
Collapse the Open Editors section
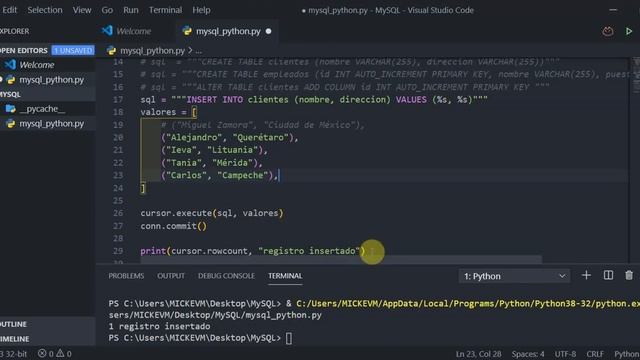coord(24,51)
